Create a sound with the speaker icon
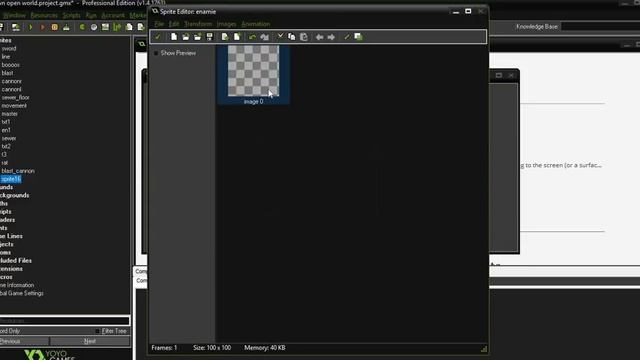The height and width of the screenshot is (360, 640). coord(94,27)
